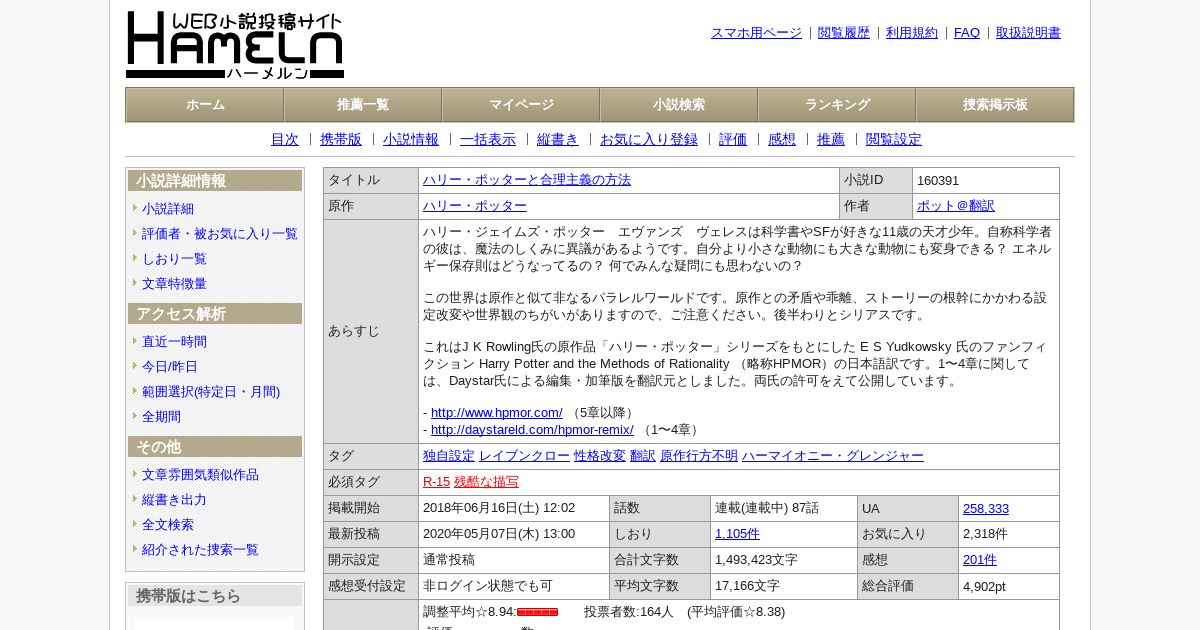1200x630 pixels.
Task: Open 評価者・被お気に入り一覧 sidebar link
Action: tap(220, 234)
